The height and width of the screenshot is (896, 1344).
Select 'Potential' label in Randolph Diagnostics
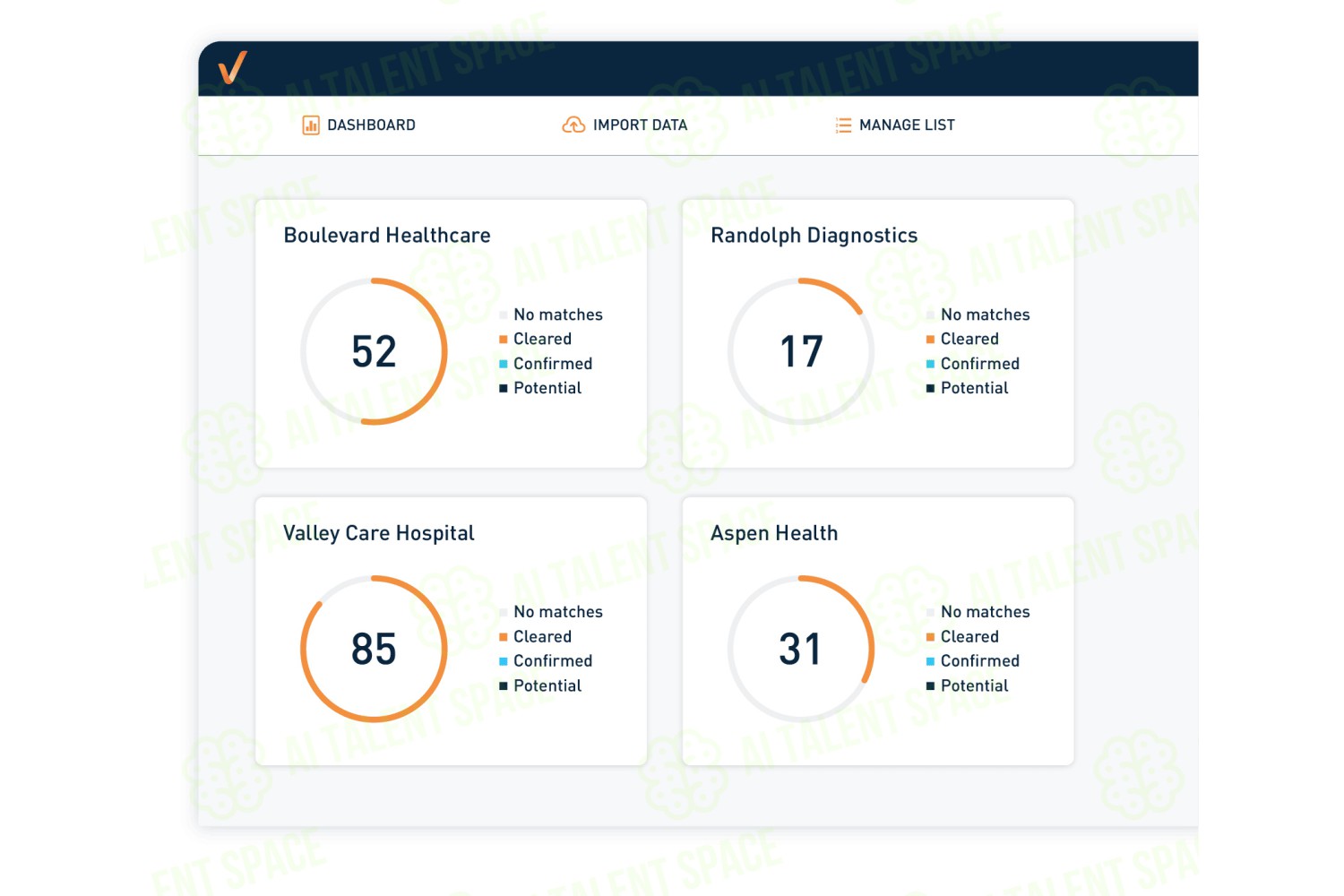click(975, 388)
